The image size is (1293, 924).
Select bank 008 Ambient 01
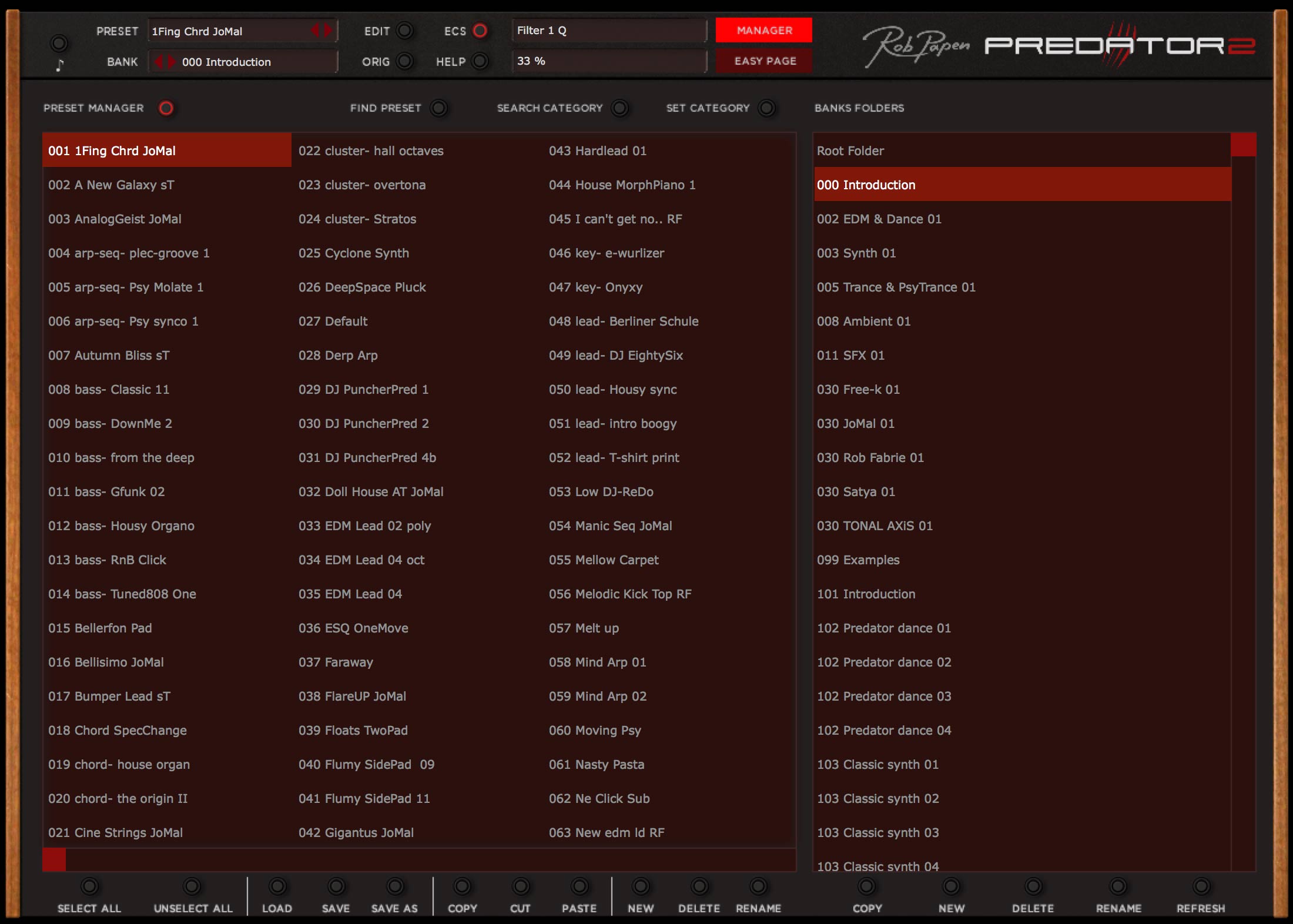coord(1022,321)
